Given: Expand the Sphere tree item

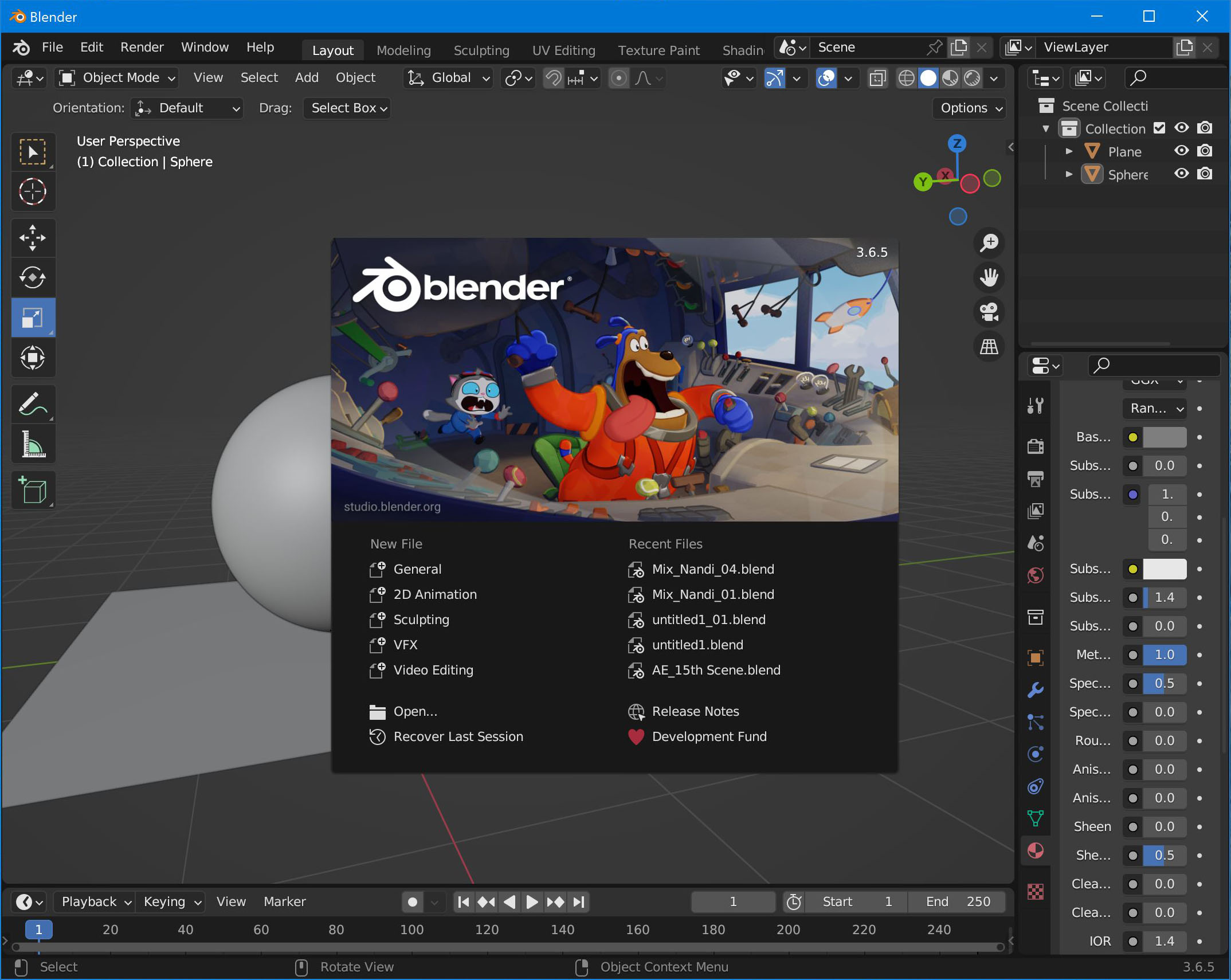Looking at the screenshot, I should 1069,174.
